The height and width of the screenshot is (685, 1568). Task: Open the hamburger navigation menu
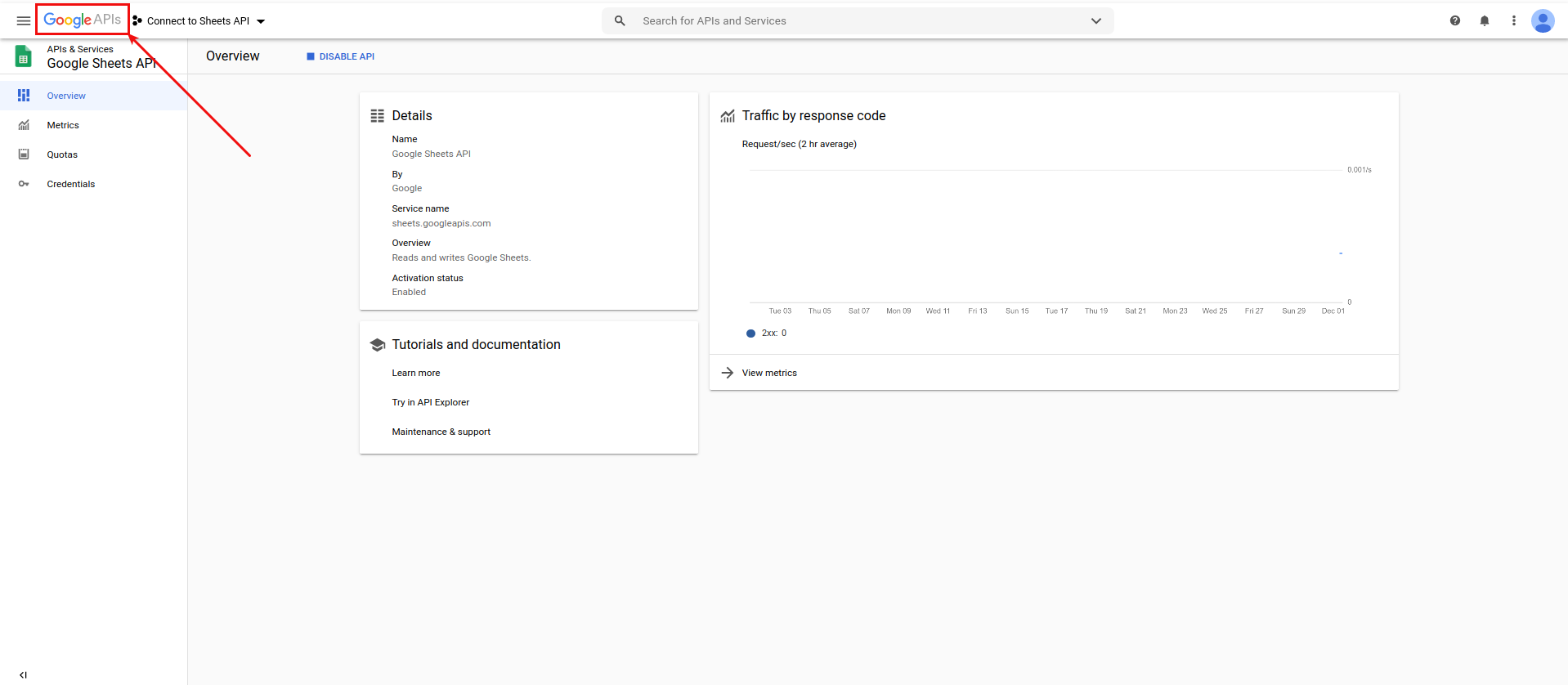coord(24,20)
